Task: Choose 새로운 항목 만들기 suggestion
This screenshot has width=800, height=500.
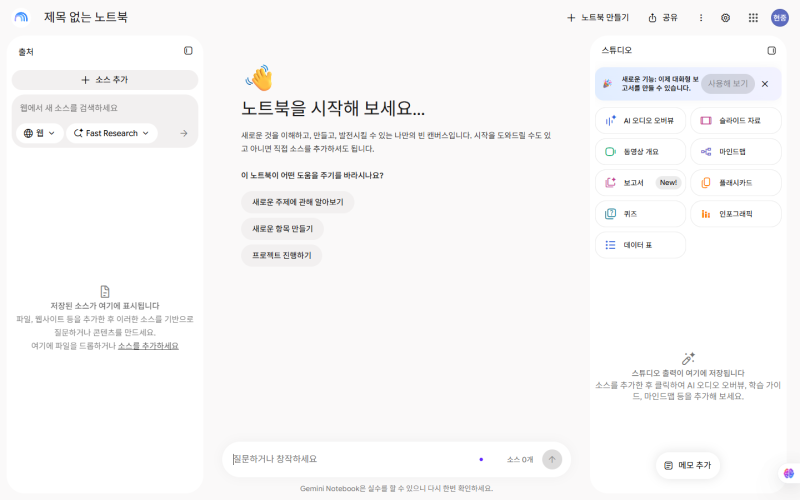Action: [282, 229]
